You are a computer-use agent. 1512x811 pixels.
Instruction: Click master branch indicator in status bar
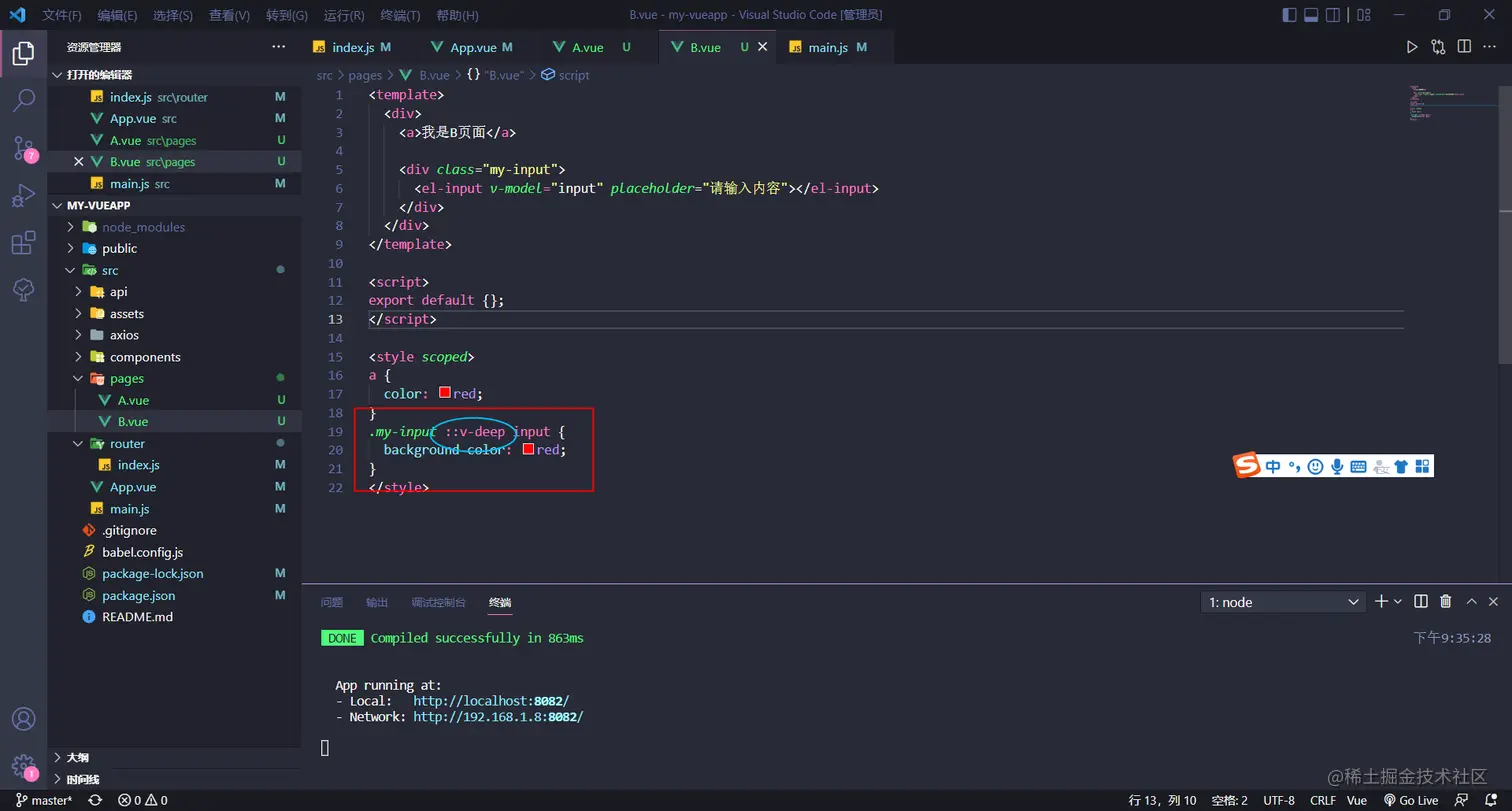click(x=44, y=800)
